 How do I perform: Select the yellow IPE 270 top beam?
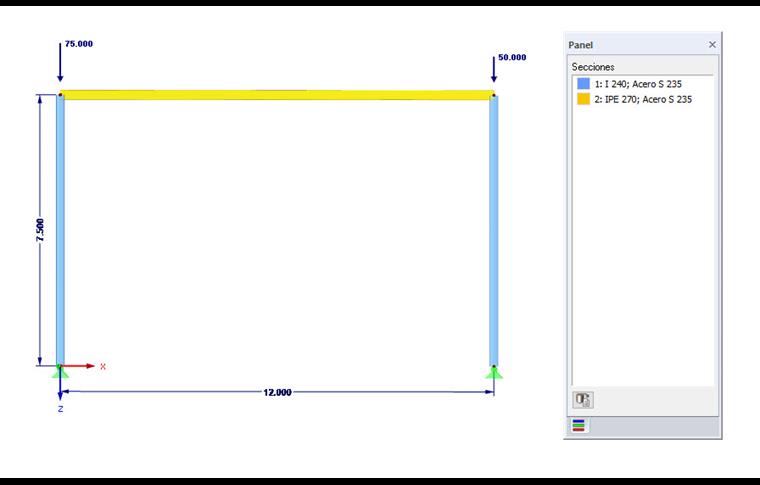(277, 95)
